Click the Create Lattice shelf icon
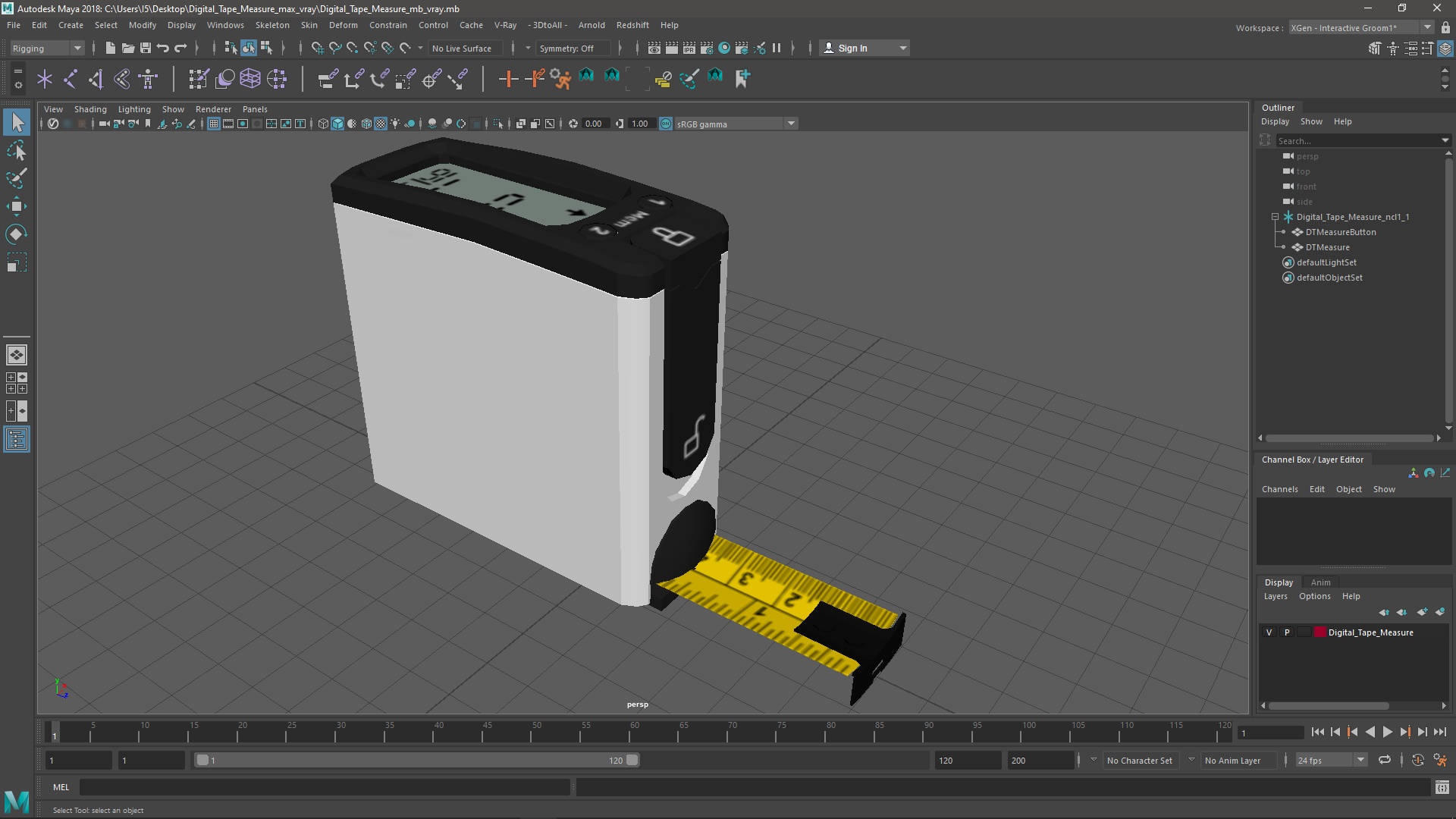Viewport: 1456px width, 819px height. point(250,78)
